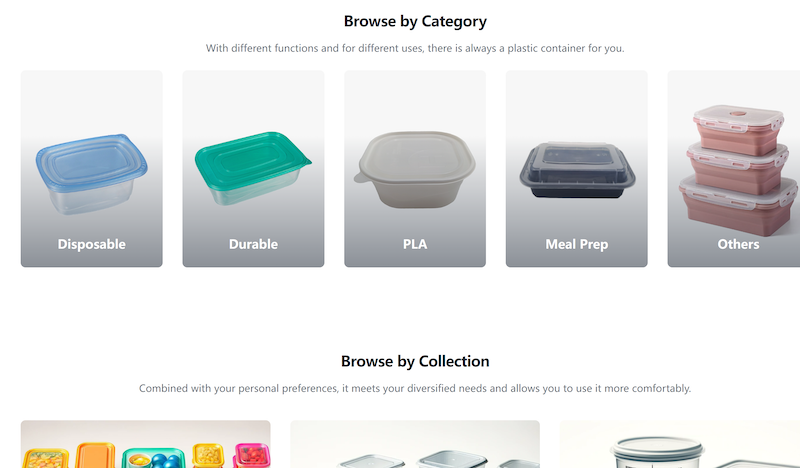
Task: Click the Browse by Category heading
Action: (x=415, y=21)
